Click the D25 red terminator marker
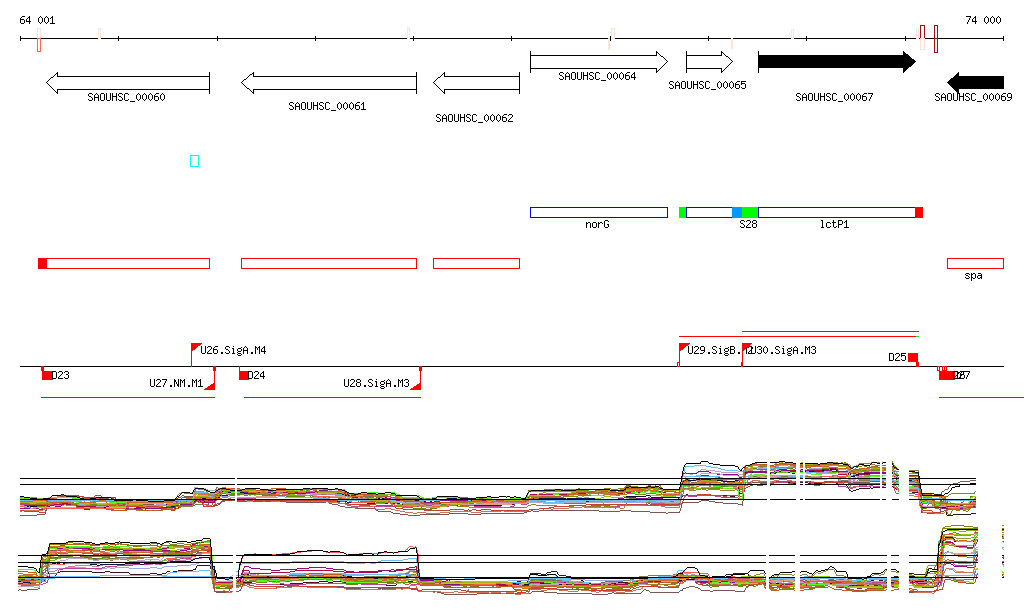 [x=912, y=358]
